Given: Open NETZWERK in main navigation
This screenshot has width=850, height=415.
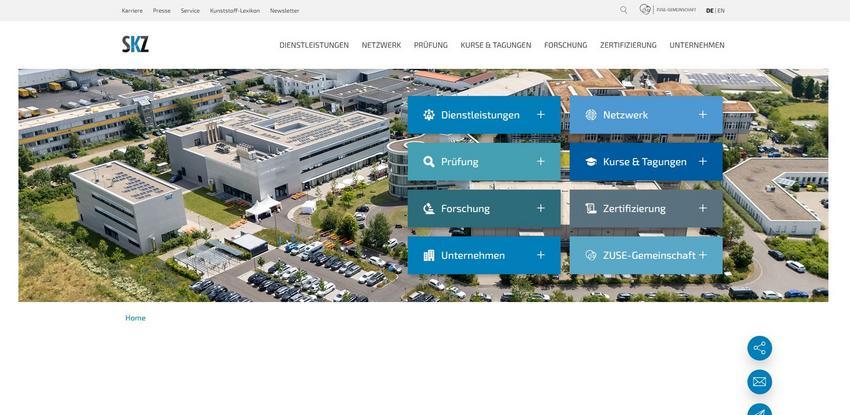Looking at the screenshot, I should (x=381, y=45).
